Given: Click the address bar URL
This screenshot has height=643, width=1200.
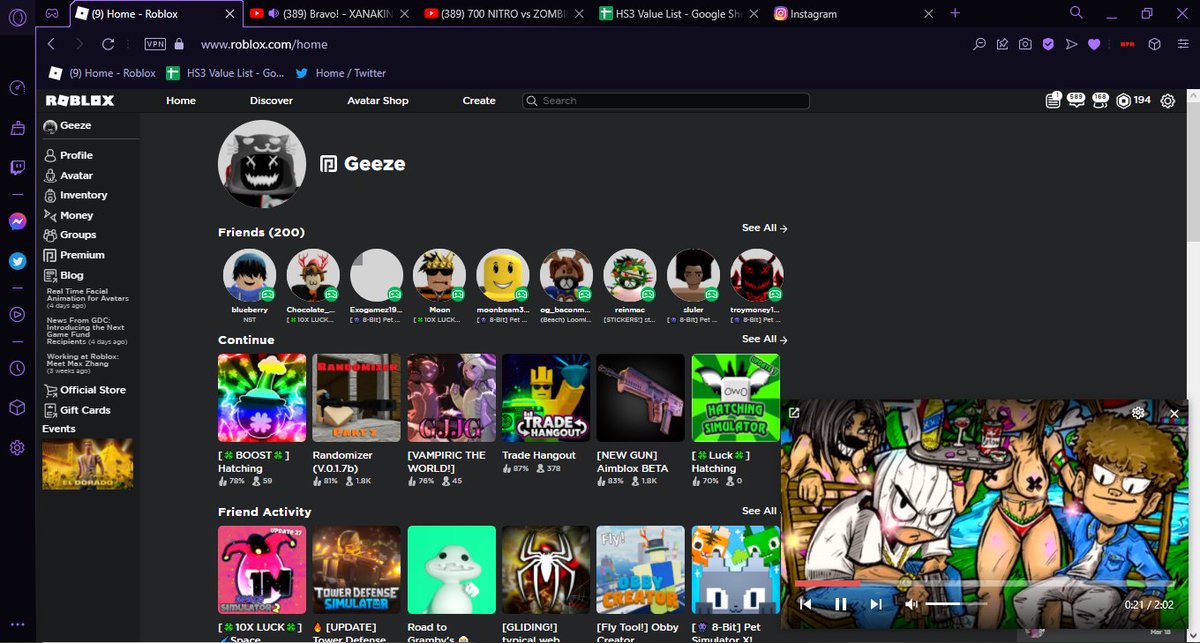Looking at the screenshot, I should (x=264, y=44).
